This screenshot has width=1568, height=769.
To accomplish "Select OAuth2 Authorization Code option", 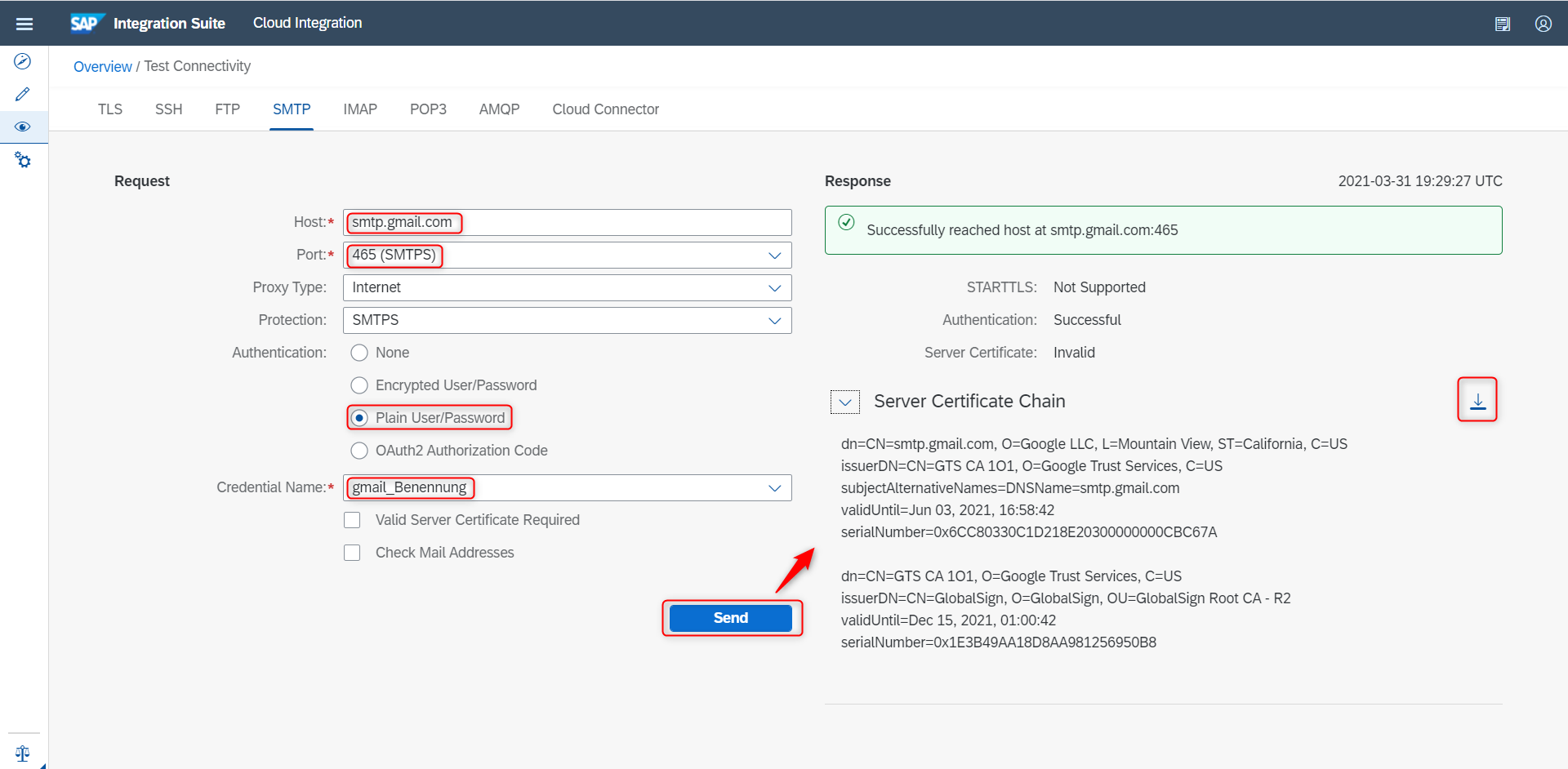I will coord(359,451).
